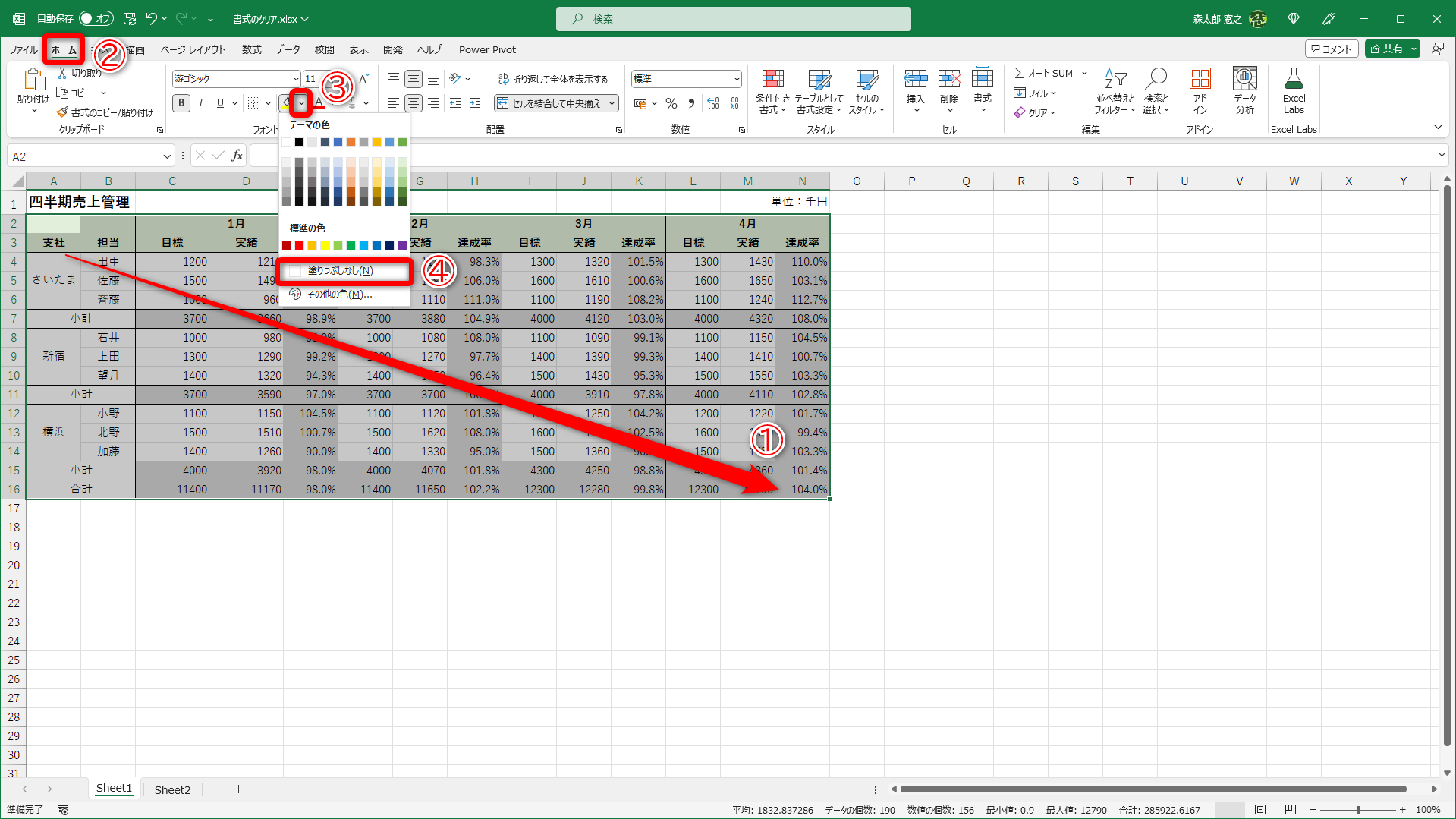Select No Fill (塗りつぶしなし) option
This screenshot has height=819, width=1456.
[344, 271]
